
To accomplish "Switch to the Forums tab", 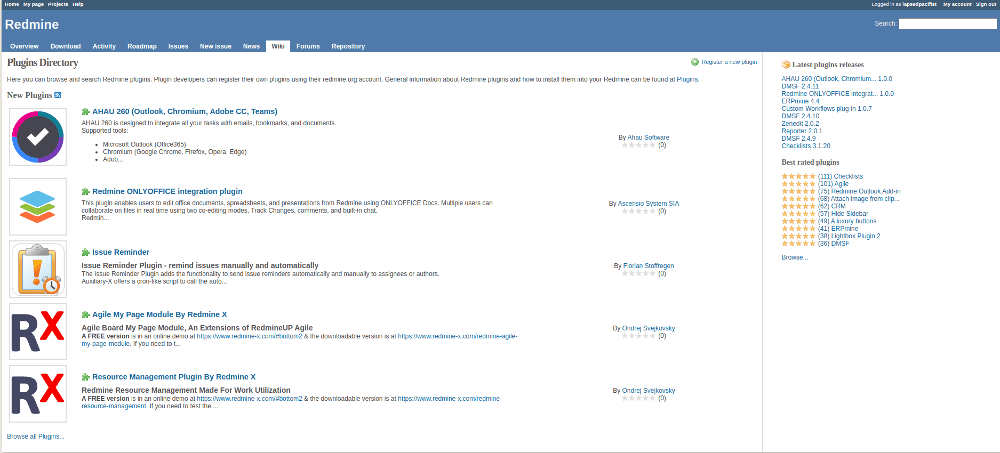I will (308, 47).
